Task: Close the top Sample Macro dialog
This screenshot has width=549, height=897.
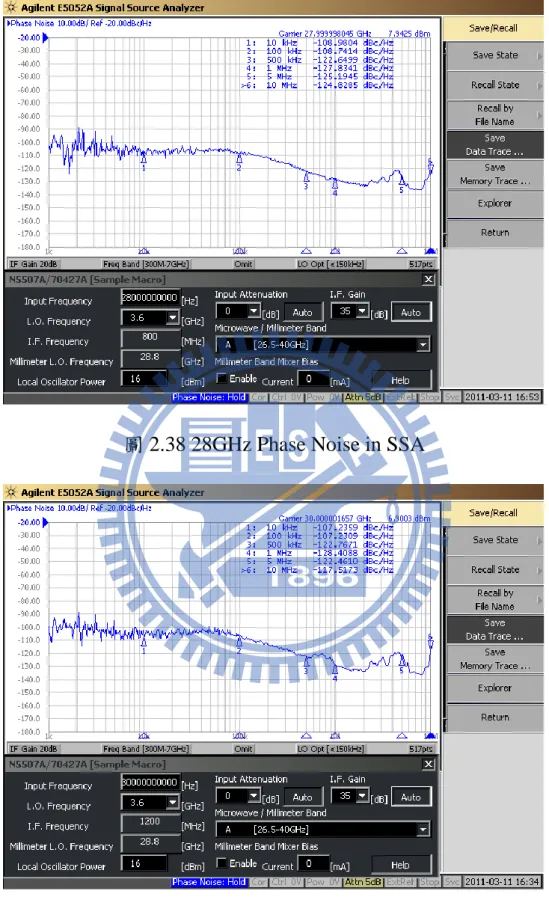Action: (x=428, y=279)
